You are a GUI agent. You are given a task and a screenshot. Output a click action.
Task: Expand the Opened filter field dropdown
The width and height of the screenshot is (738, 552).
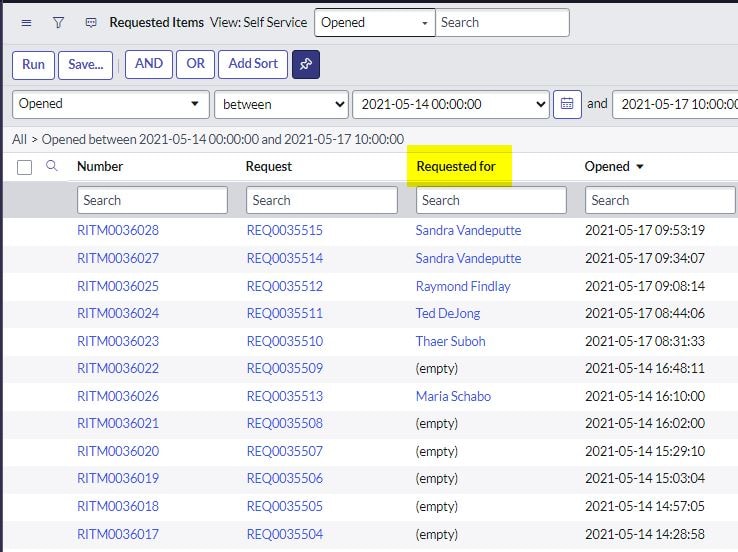coord(111,104)
